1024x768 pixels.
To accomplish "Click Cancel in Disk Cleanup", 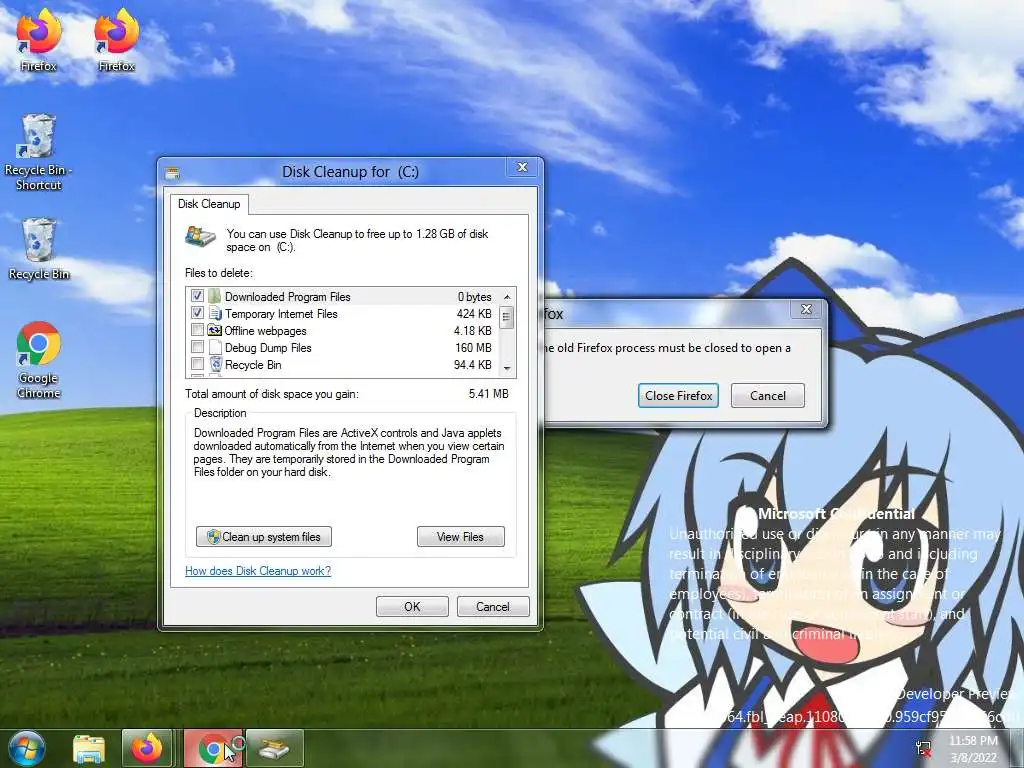I will pos(492,607).
